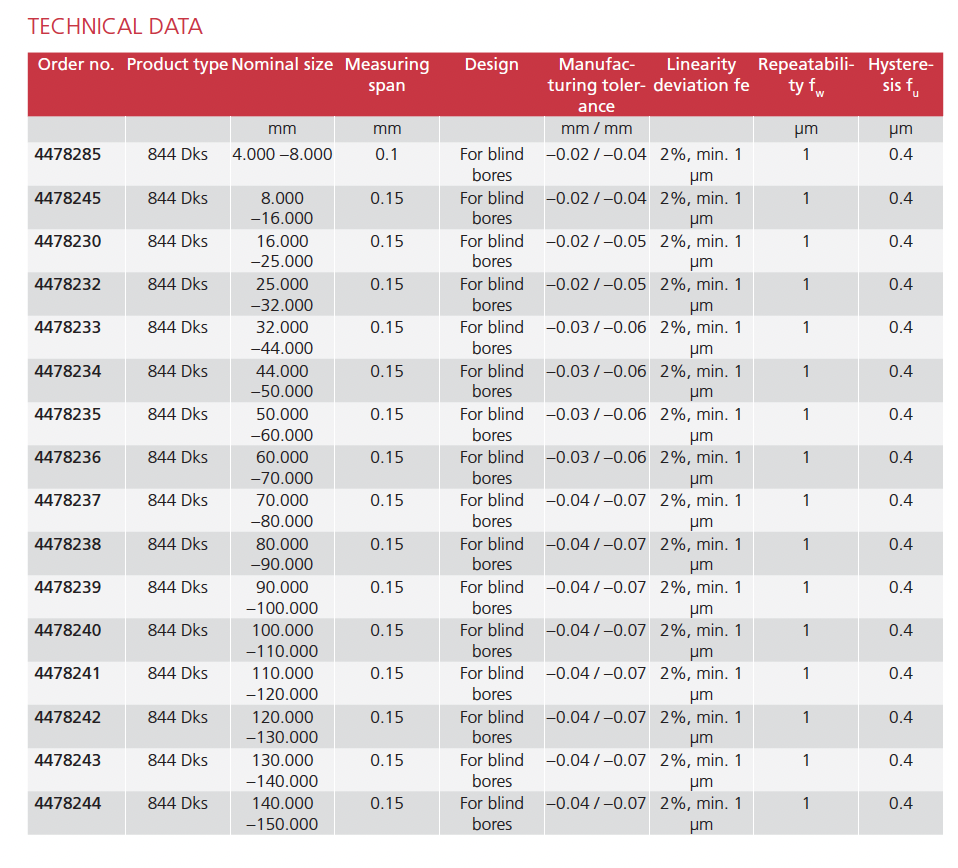The image size is (958, 868).
Task: Select the Linearity deviation fe header
Action: [701, 75]
